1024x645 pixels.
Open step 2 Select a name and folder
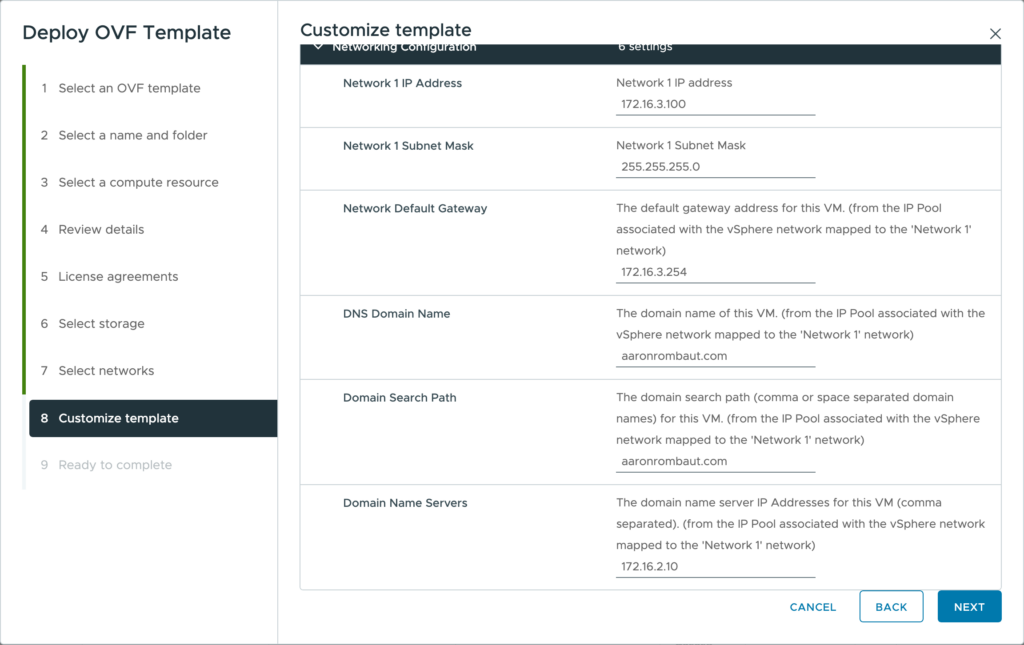click(x=132, y=135)
